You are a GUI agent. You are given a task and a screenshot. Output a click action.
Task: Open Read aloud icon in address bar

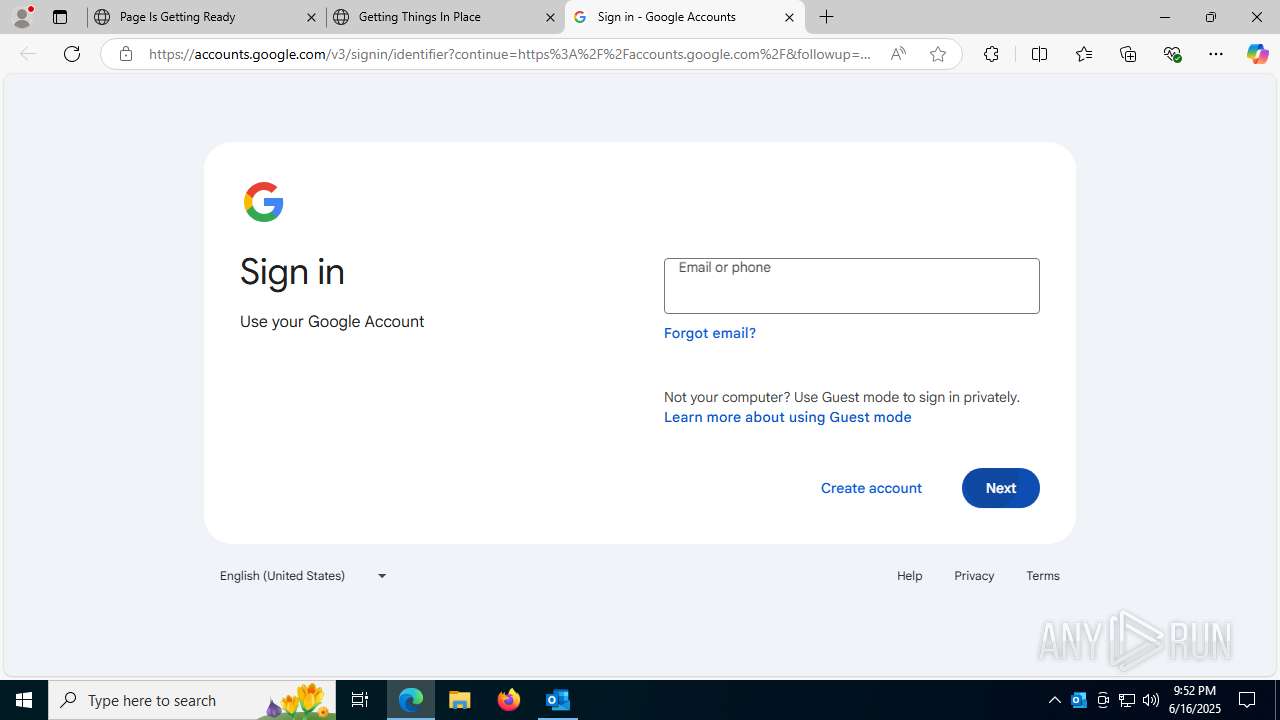tap(898, 54)
